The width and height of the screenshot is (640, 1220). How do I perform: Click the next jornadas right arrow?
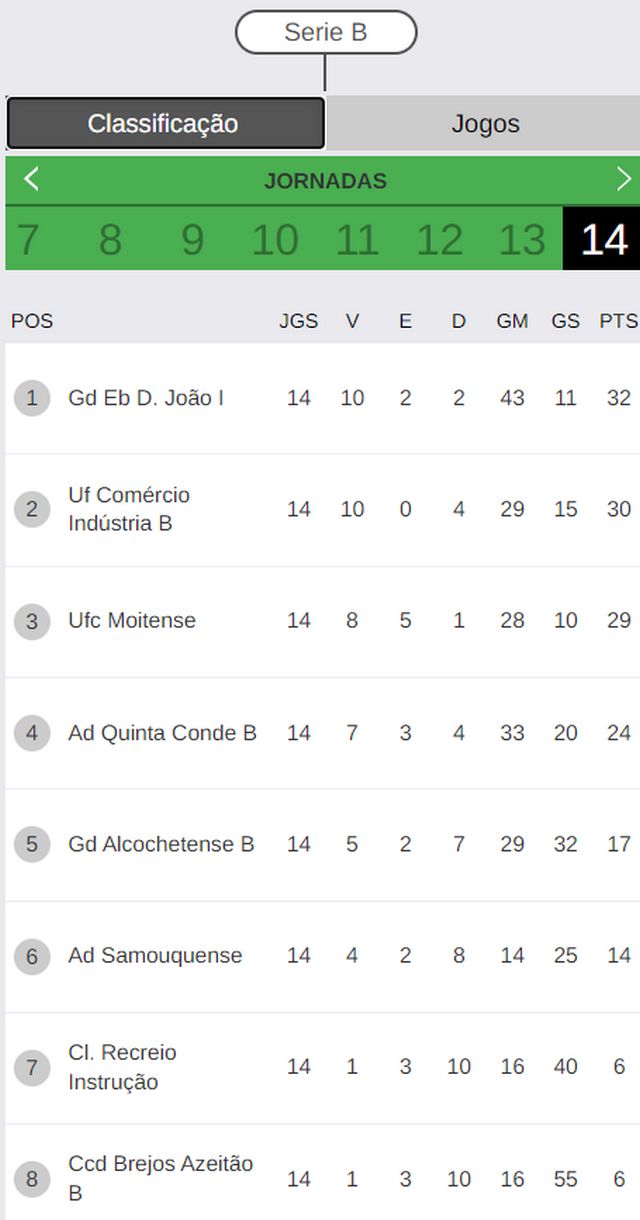pos(624,180)
